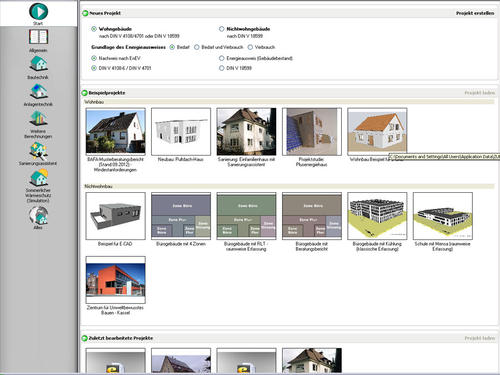
Task: Open the Sanierungsassistent icon
Action: point(38,150)
